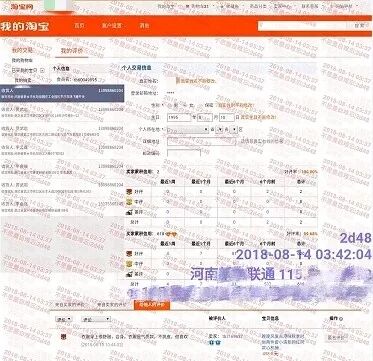
Task: Select the 女 gender radio button
Action: 184,105
